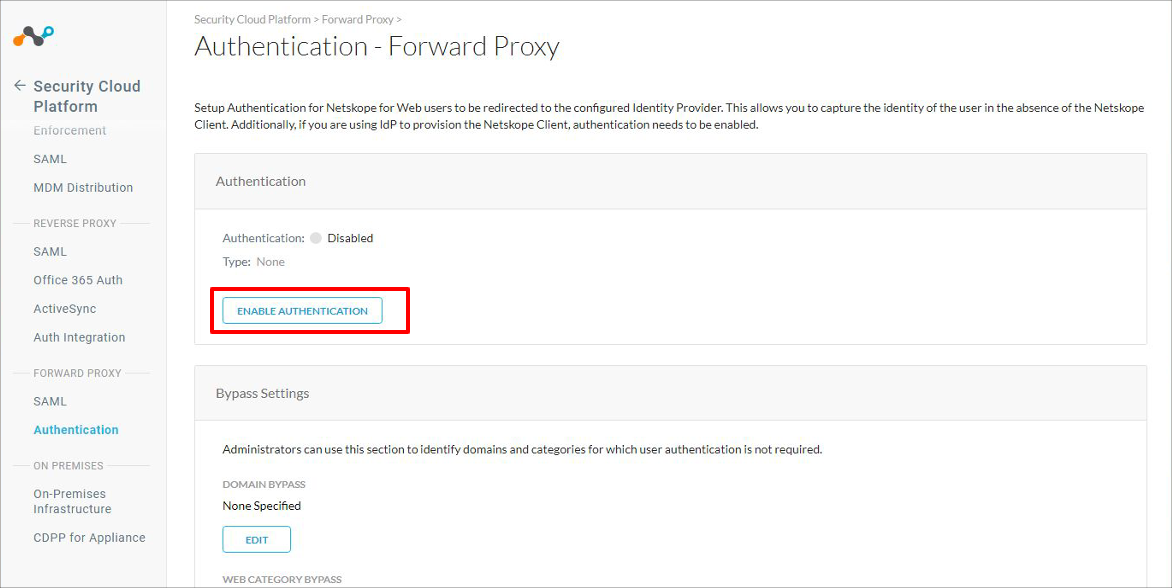Open Security Cloud Platform breadcrumb link
Screen dimensions: 1172x588
click(252, 19)
